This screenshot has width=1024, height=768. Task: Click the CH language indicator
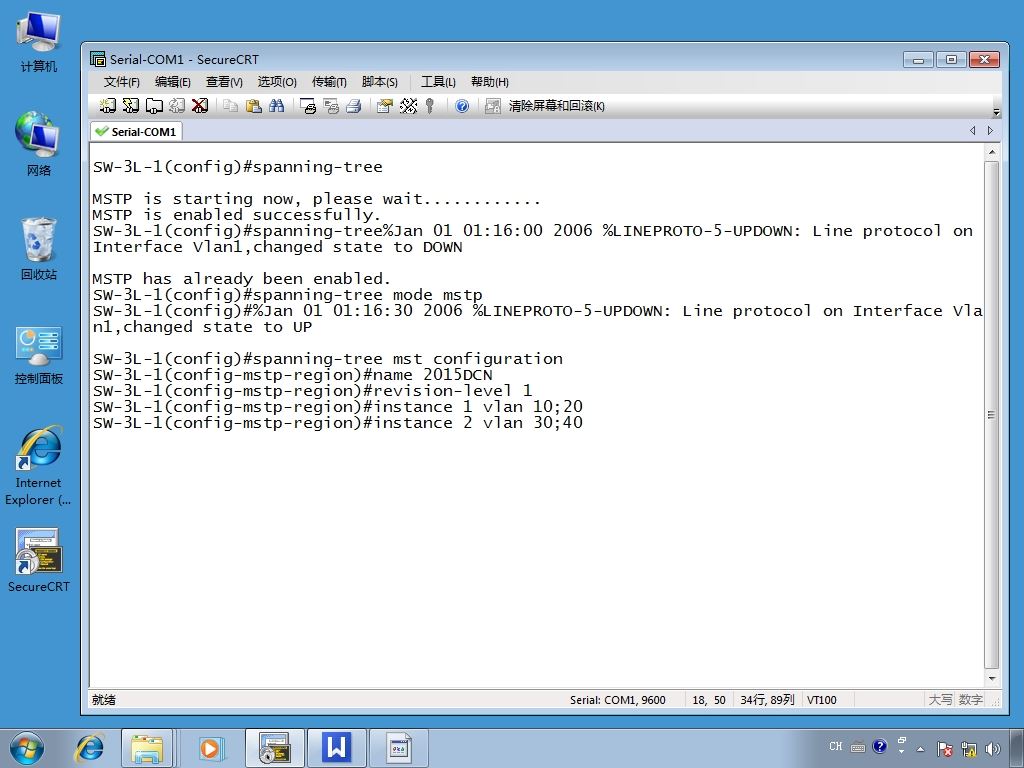pos(835,746)
